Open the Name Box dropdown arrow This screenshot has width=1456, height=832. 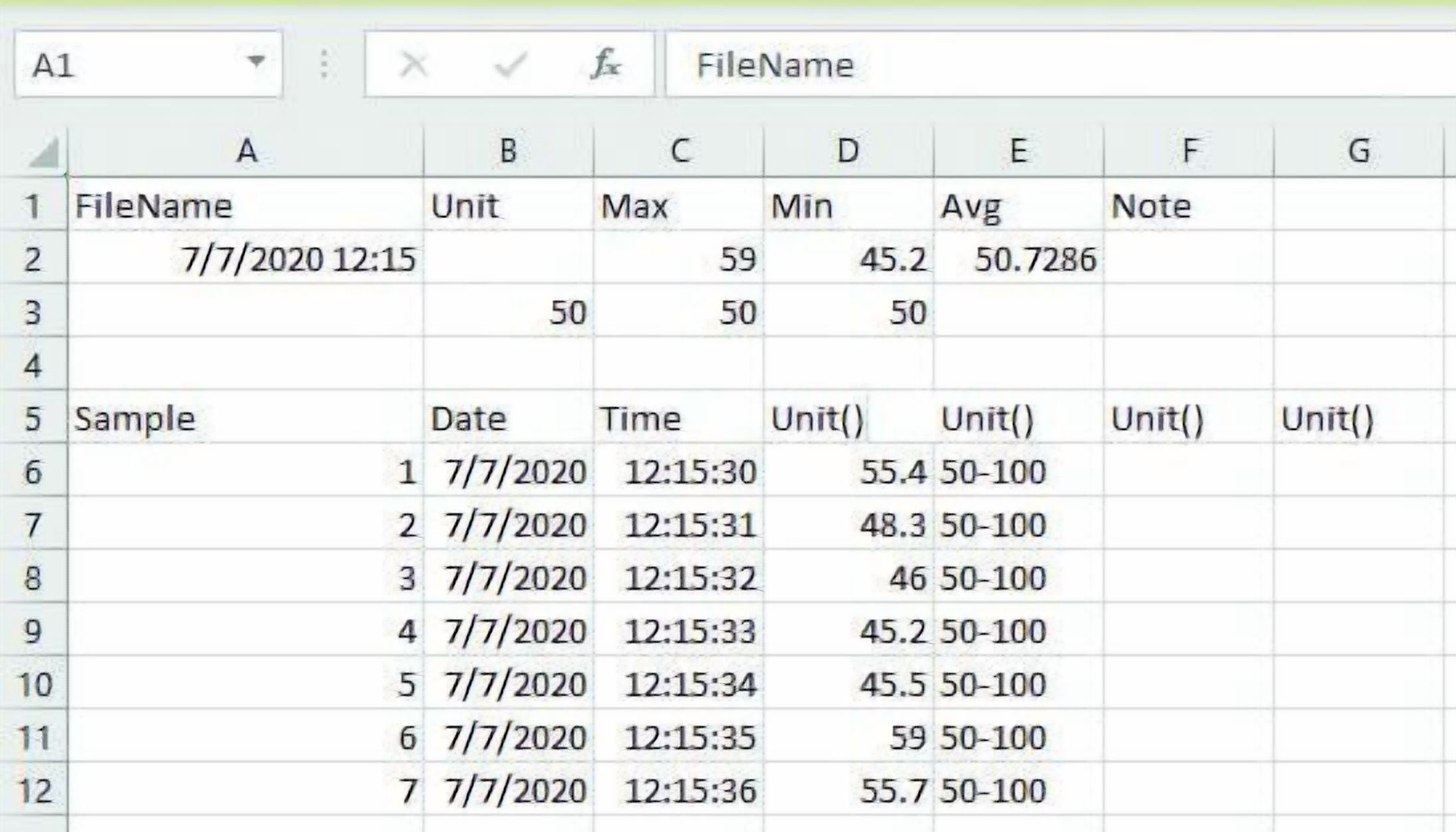point(256,62)
